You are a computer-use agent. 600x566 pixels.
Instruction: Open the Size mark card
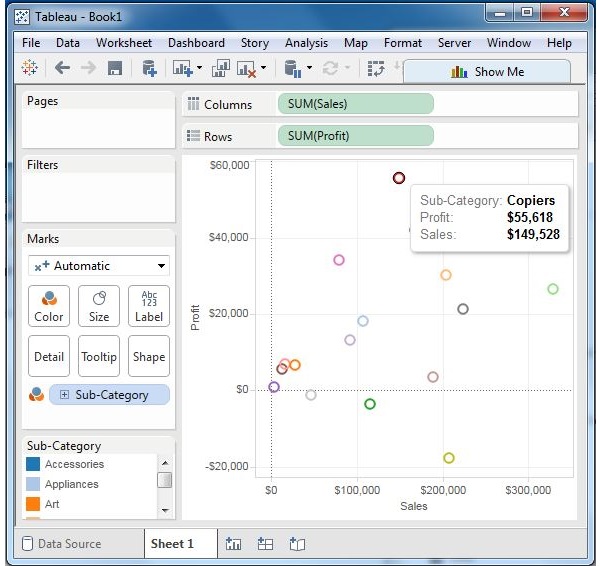99,306
